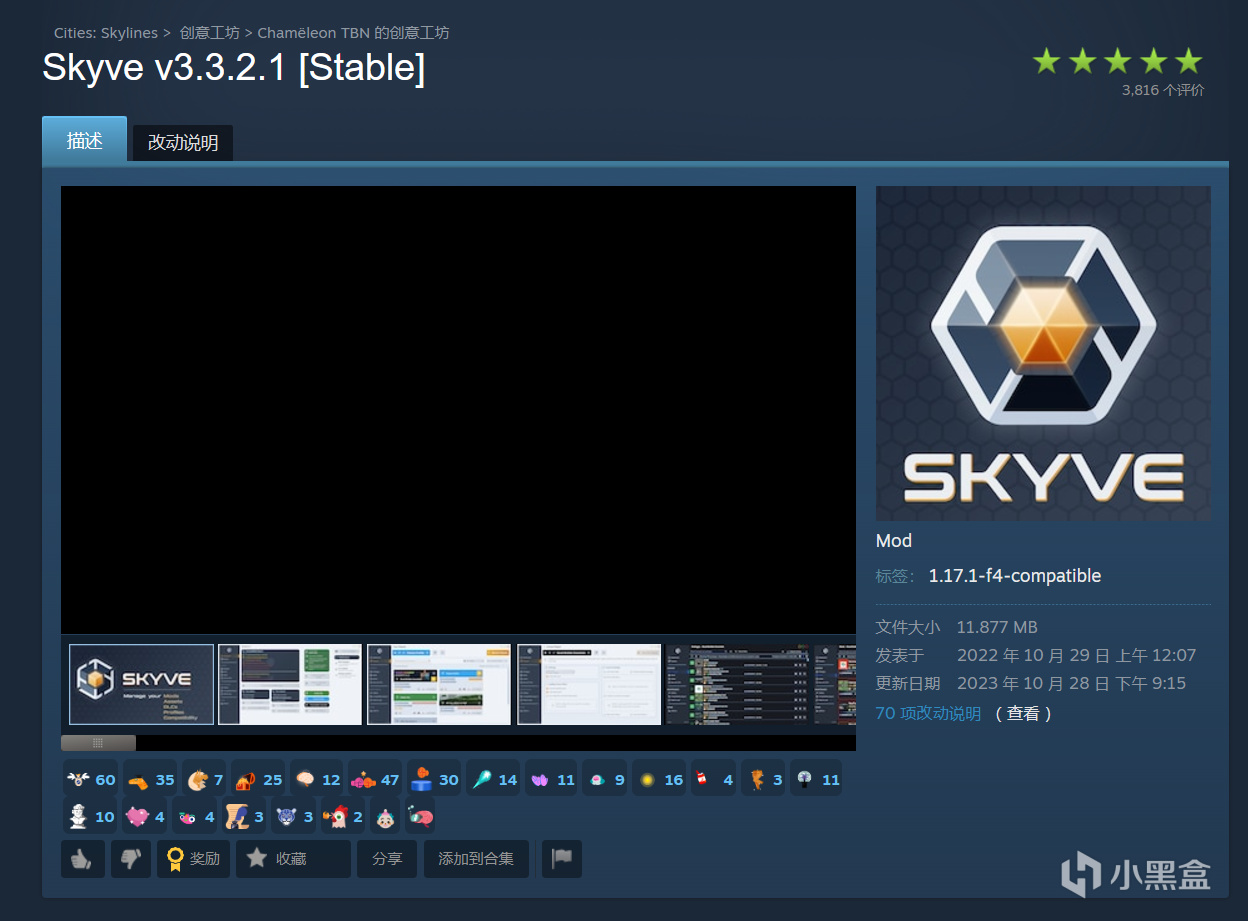This screenshot has width=1248, height=921.
Task: Click the 3,816 个评价 ratings text
Action: click(1163, 90)
